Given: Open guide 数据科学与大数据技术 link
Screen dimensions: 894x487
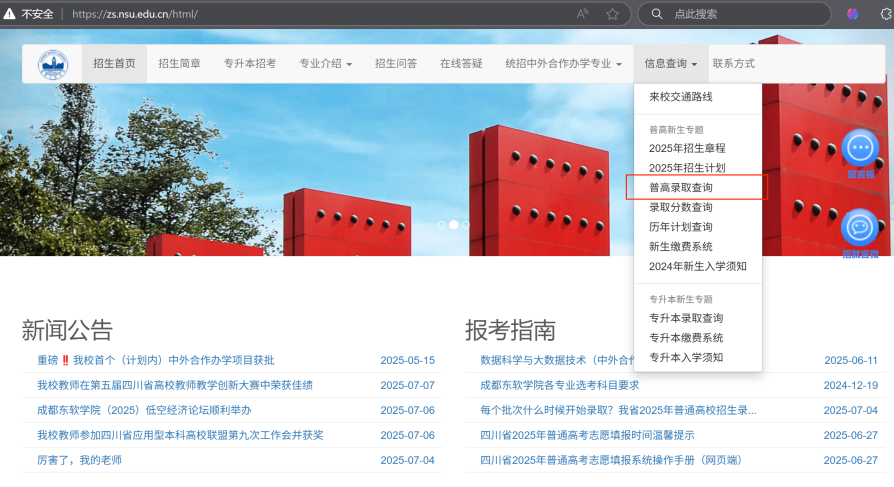Looking at the screenshot, I should tap(556, 360).
